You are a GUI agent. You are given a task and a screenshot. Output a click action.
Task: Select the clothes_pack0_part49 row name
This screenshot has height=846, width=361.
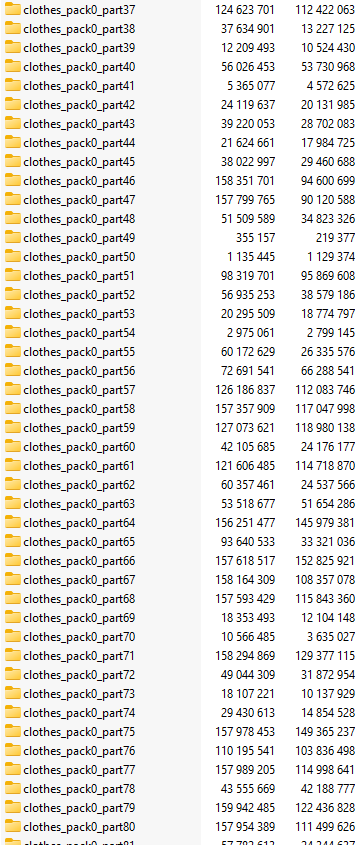coord(79,238)
